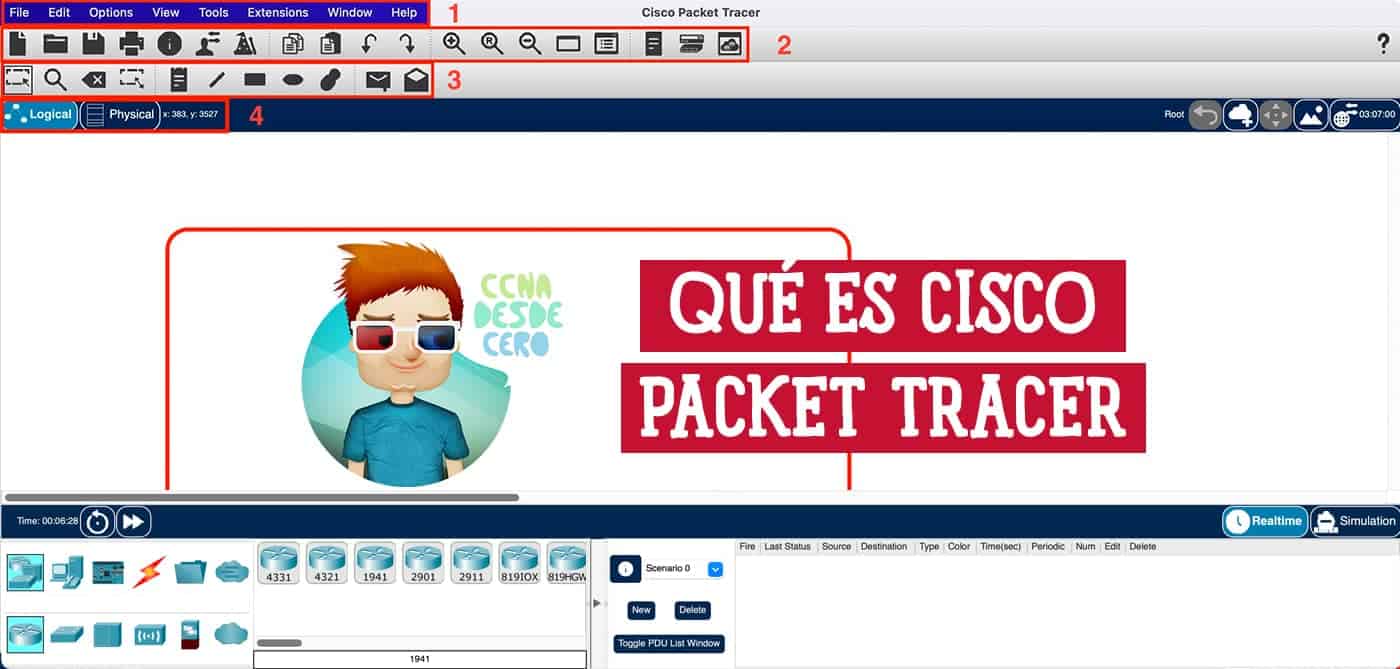Zoom out with the minus magnifier
Viewport: 1400px width, 669px height.
(530, 43)
